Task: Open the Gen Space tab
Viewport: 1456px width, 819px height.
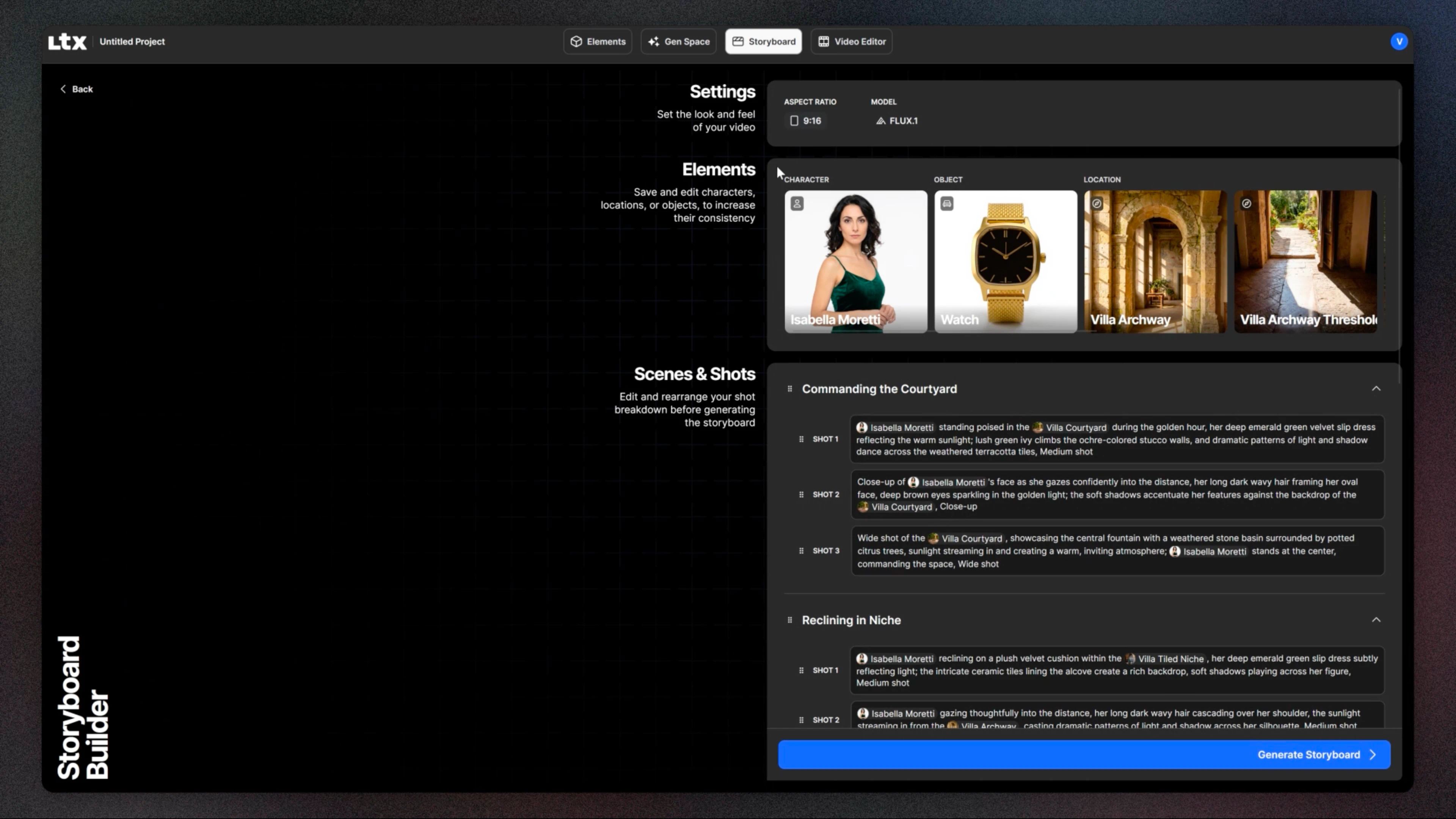Action: pyautogui.click(x=678, y=42)
